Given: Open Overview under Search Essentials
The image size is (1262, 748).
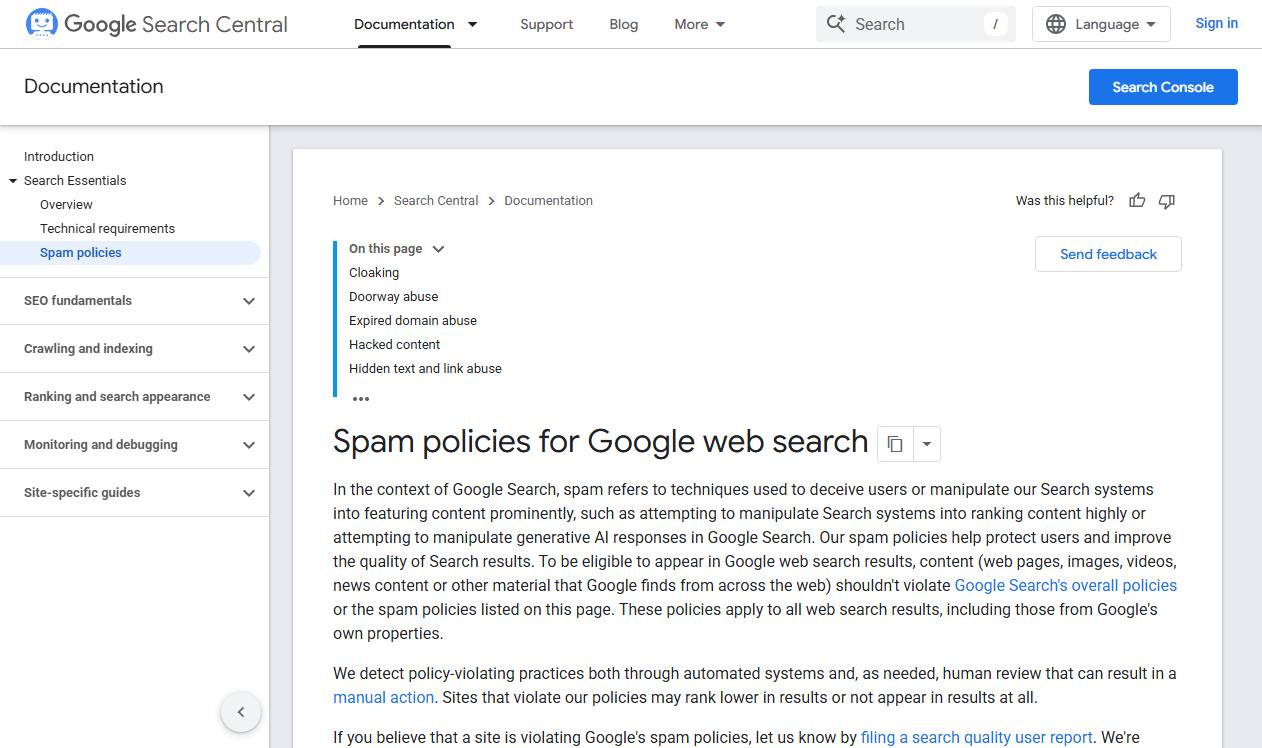Looking at the screenshot, I should [x=66, y=205].
